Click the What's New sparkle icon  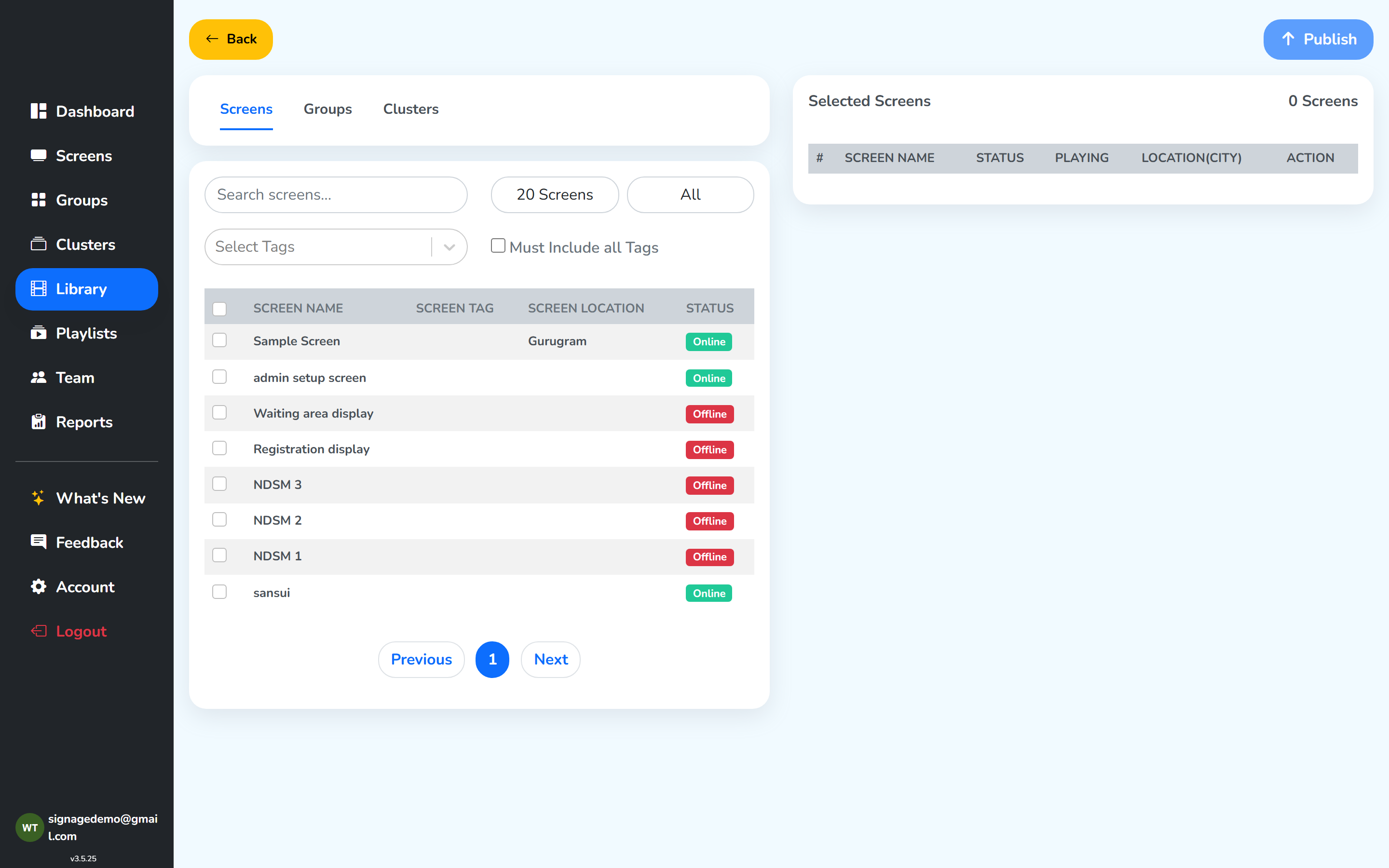tap(39, 498)
